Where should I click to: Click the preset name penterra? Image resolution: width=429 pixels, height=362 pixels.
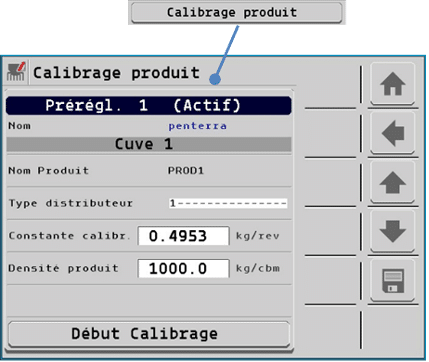pyautogui.click(x=197, y=126)
